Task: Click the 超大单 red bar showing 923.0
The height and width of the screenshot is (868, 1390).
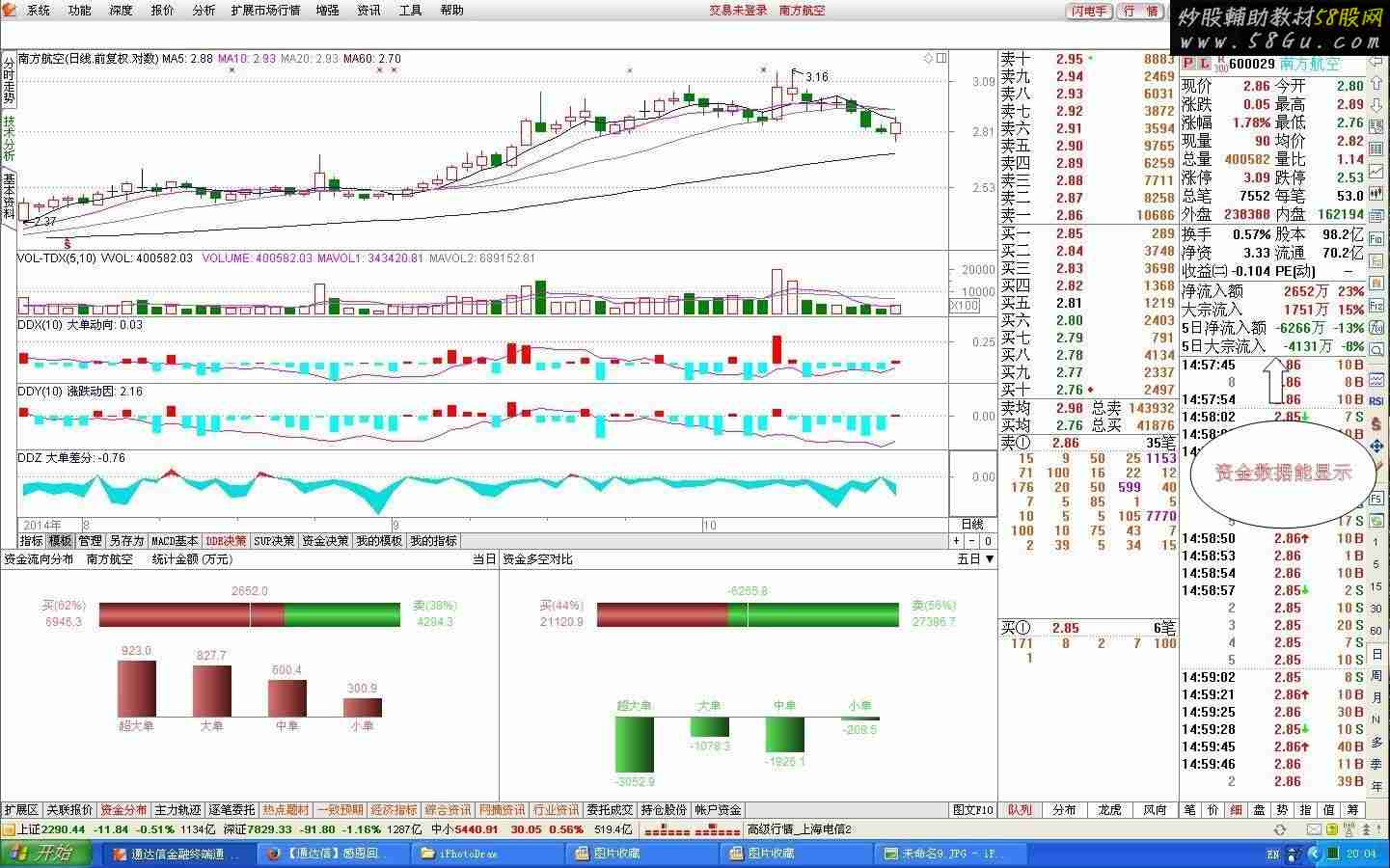Action: point(136,689)
